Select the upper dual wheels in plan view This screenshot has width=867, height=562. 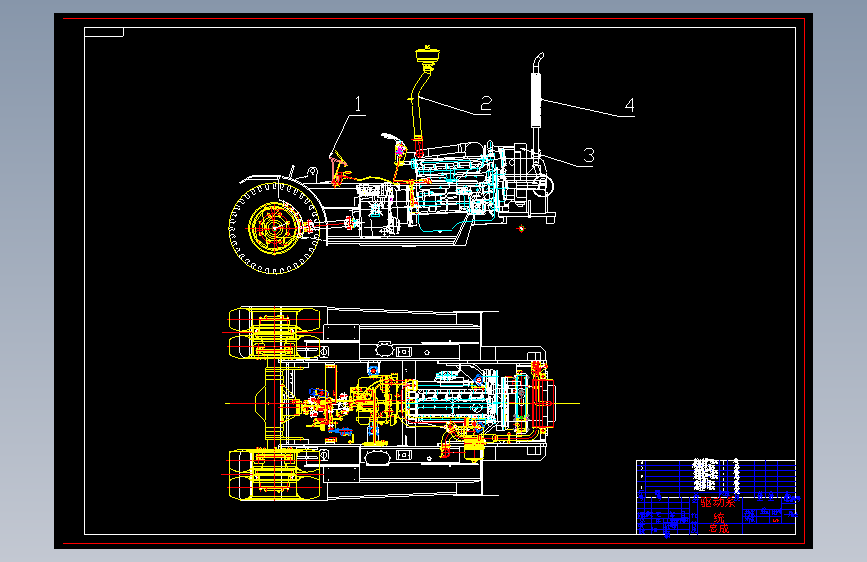pyautogui.click(x=275, y=332)
